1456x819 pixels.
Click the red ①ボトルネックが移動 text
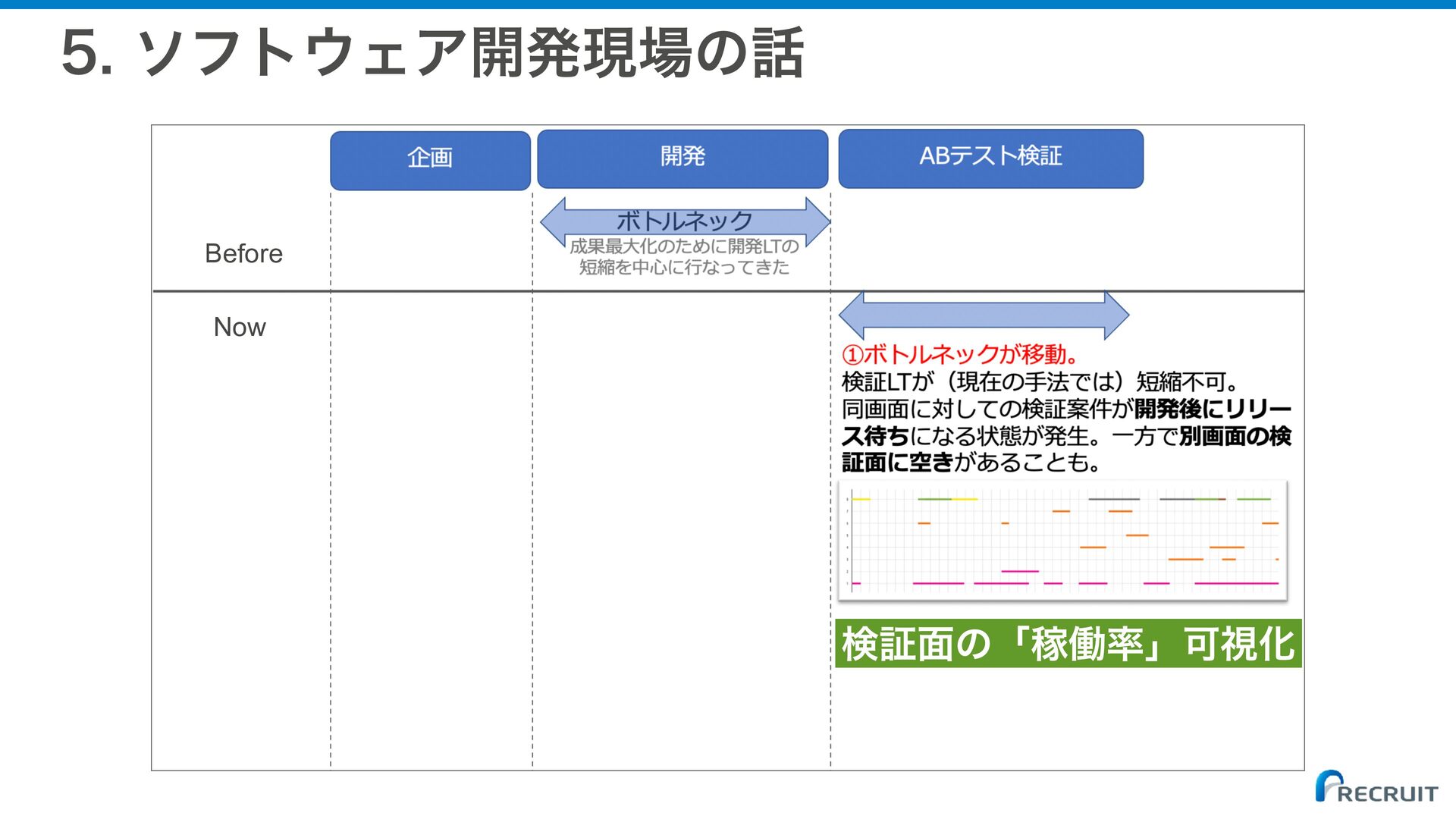[x=960, y=354]
